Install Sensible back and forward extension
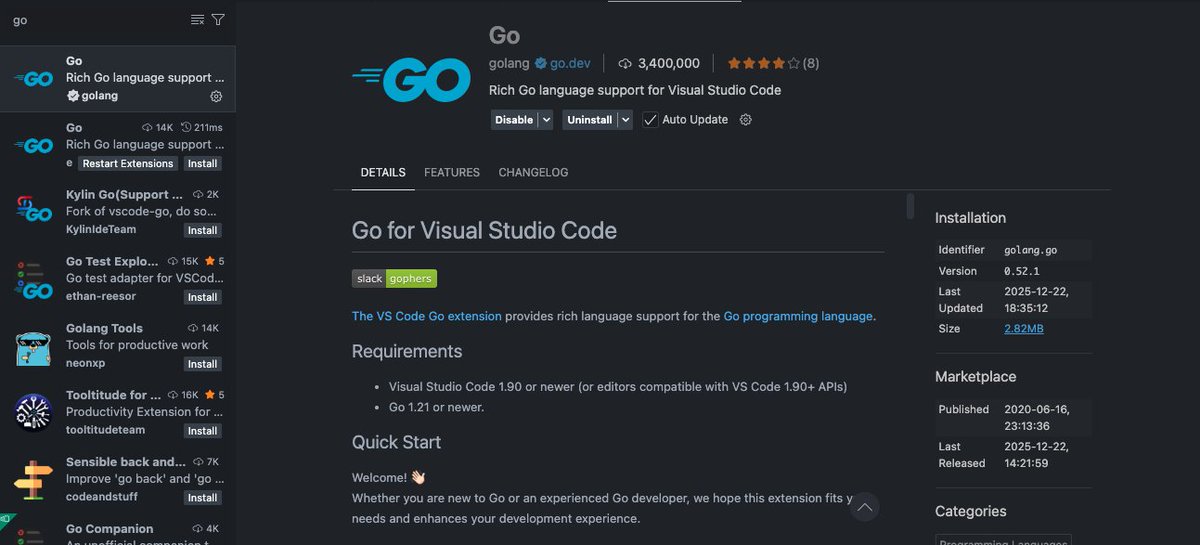 coord(202,498)
